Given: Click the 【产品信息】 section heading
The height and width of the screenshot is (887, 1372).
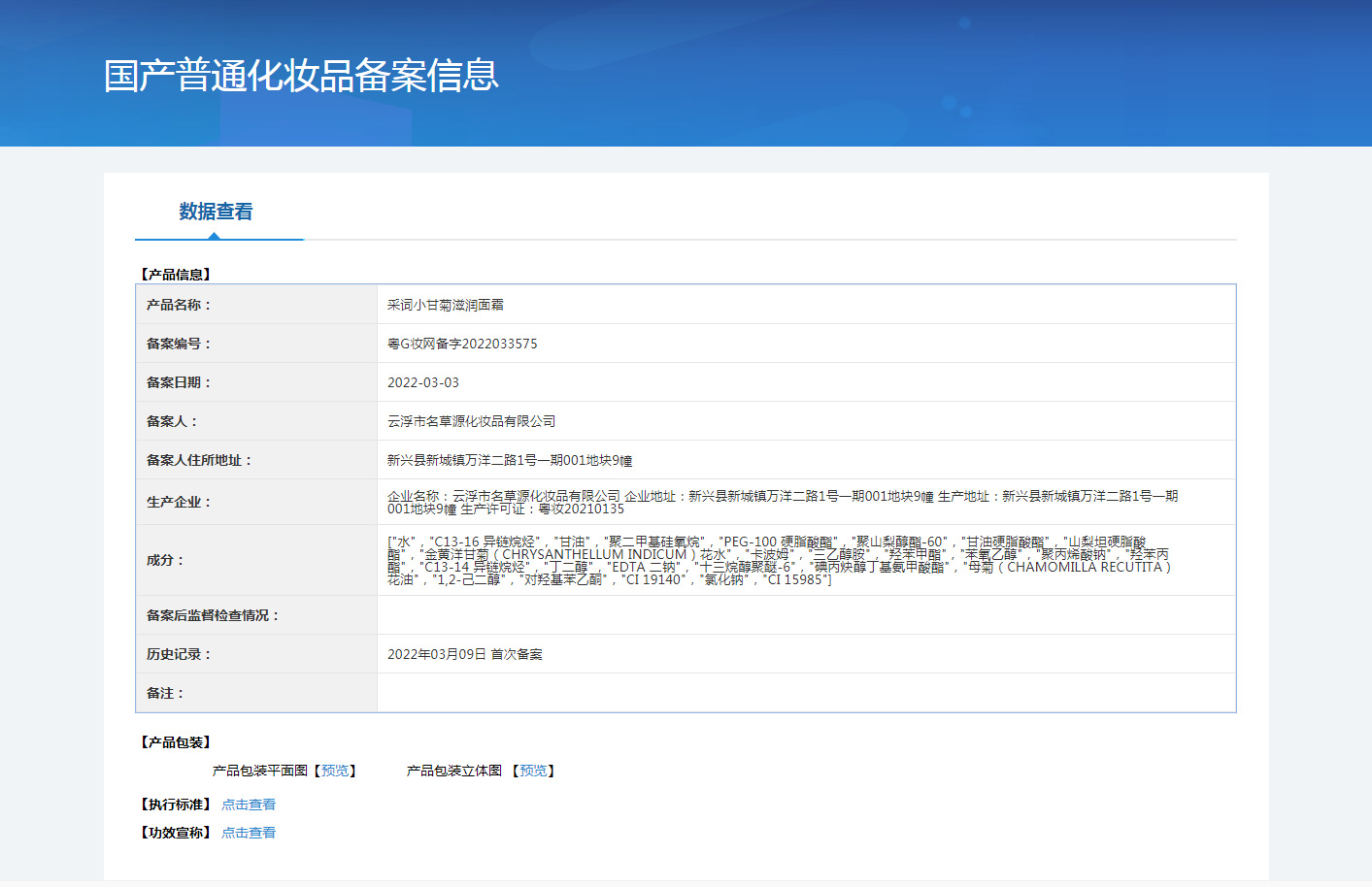Looking at the screenshot, I should 176,275.
